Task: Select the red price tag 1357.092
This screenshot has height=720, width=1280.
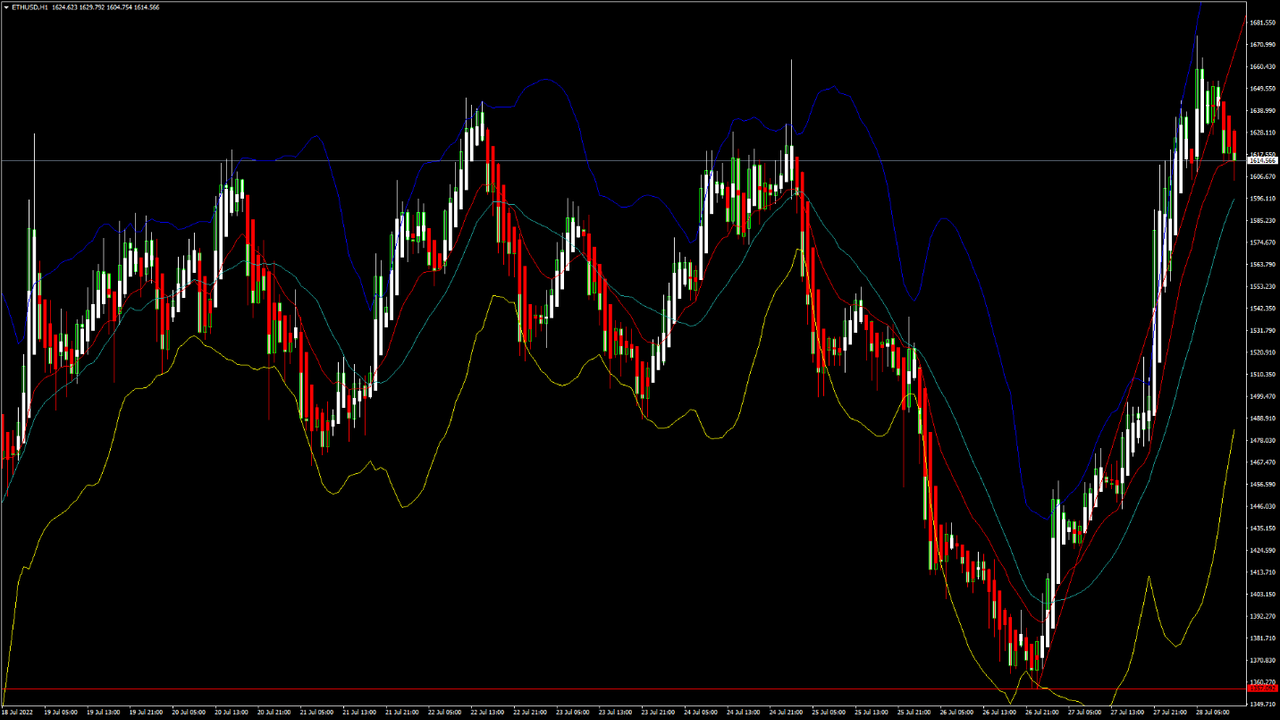Action: (x=1262, y=689)
